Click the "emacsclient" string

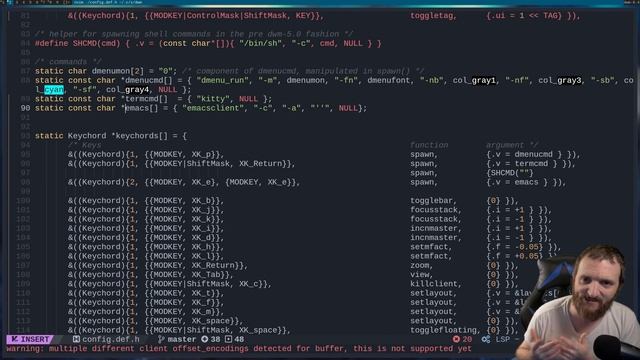[x=213, y=108]
